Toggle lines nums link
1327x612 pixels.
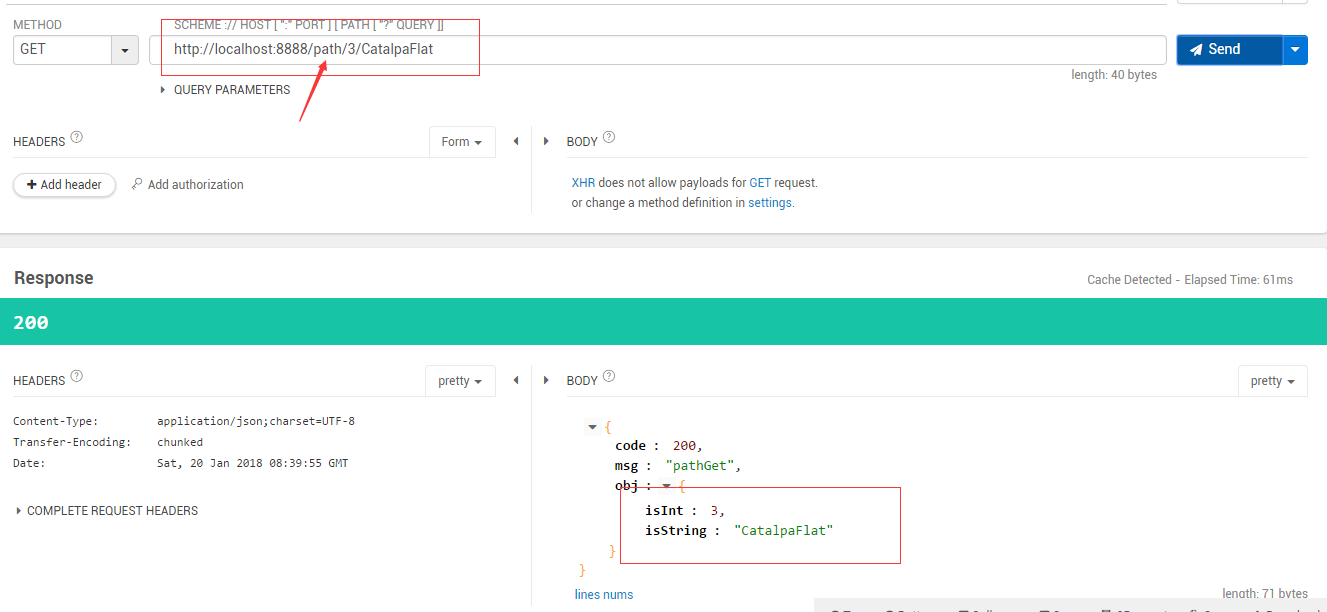pyautogui.click(x=604, y=595)
